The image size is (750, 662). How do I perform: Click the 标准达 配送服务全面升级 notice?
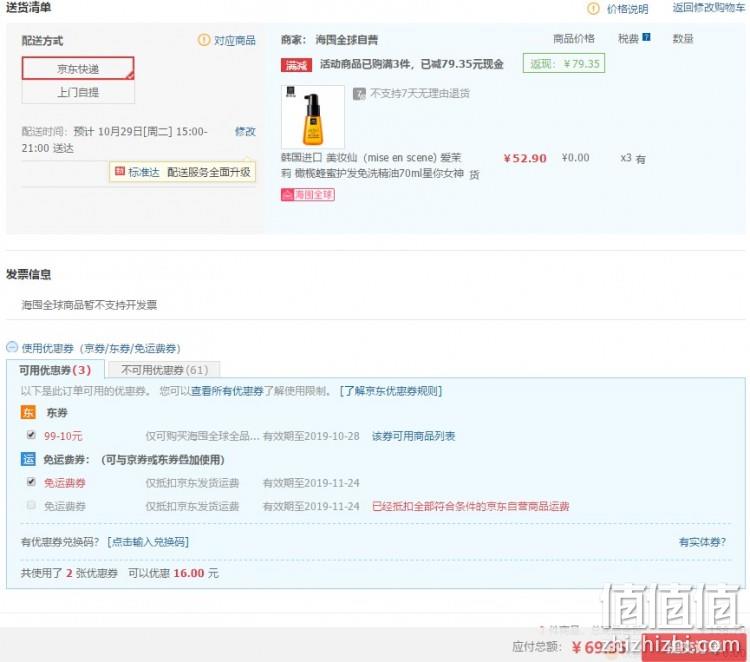tap(183, 172)
